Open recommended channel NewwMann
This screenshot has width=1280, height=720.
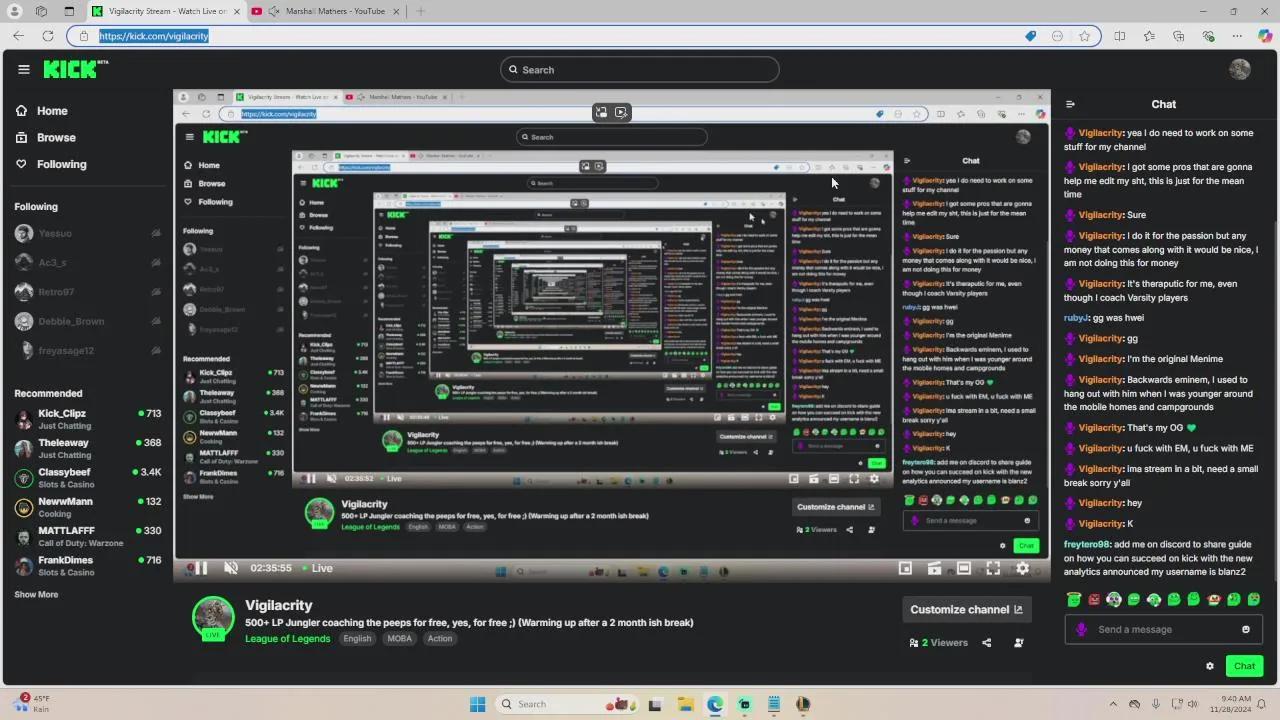[x=88, y=507]
